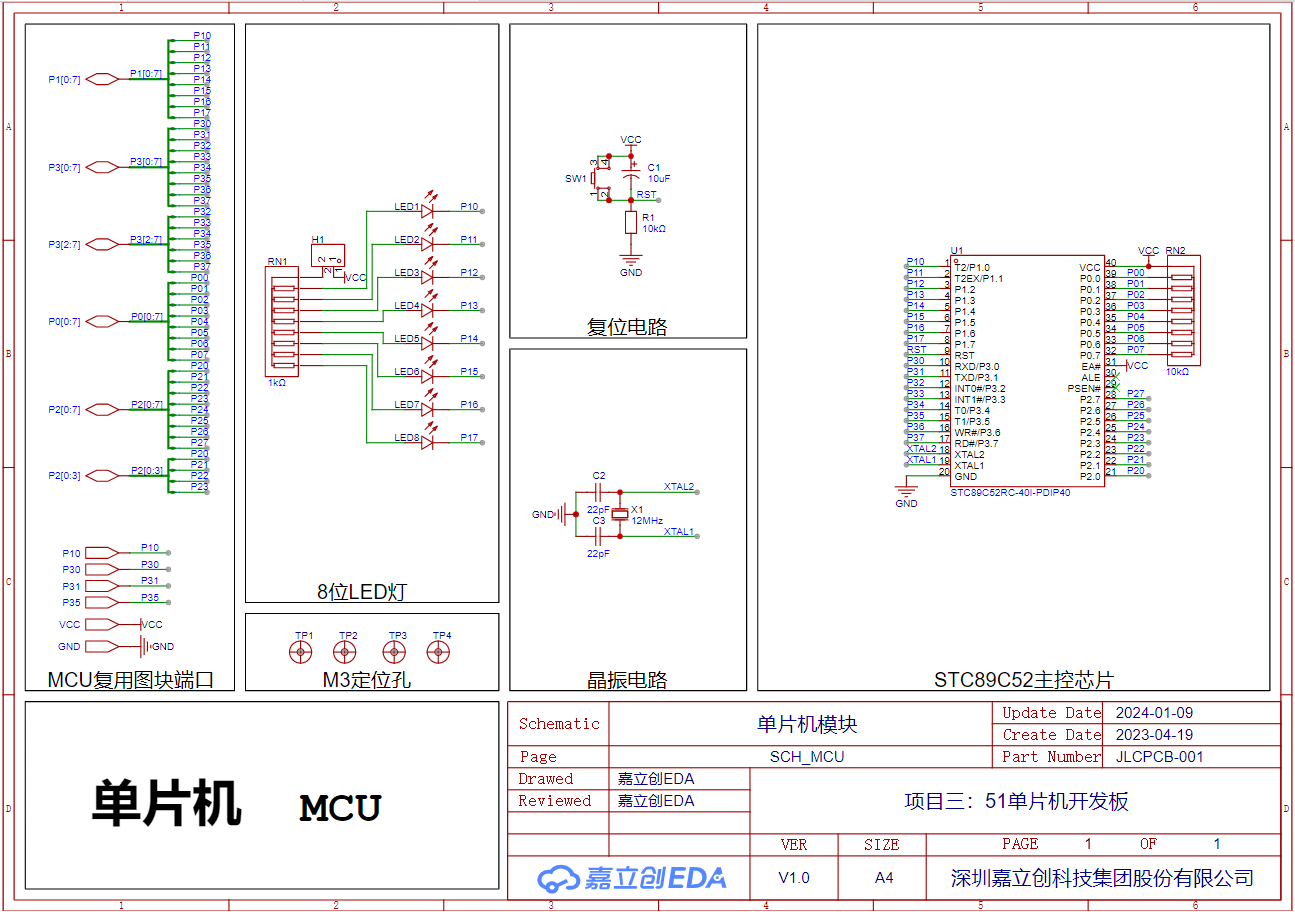Click the 'PSEN#' pin label on U1
Image resolution: width=1295 pixels, height=912 pixels.
tap(1084, 389)
